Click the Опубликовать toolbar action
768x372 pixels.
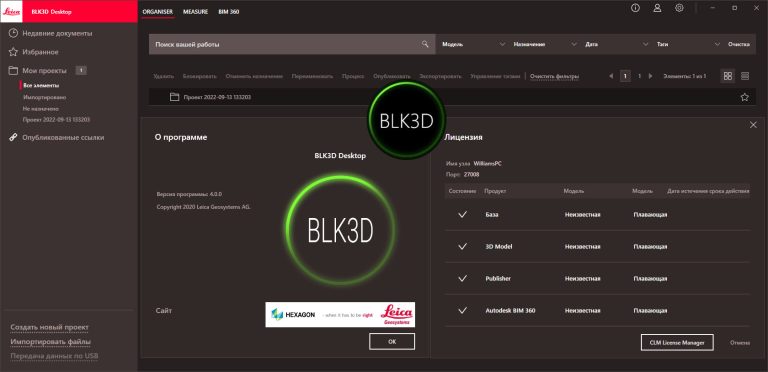click(392, 77)
